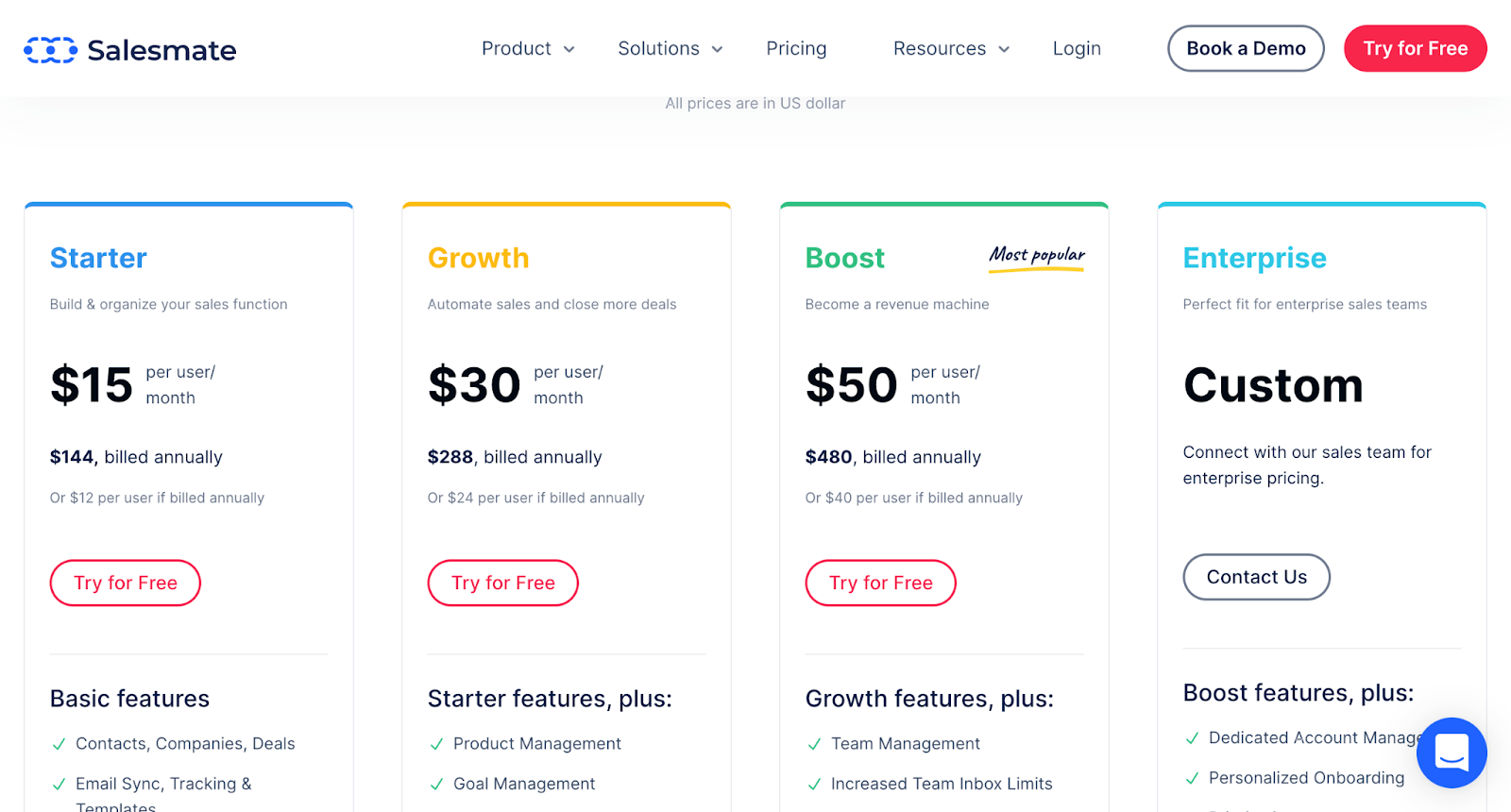This screenshot has height=812, width=1511.
Task: Expand the Resources dropdown menu
Action: pyautogui.click(x=950, y=49)
